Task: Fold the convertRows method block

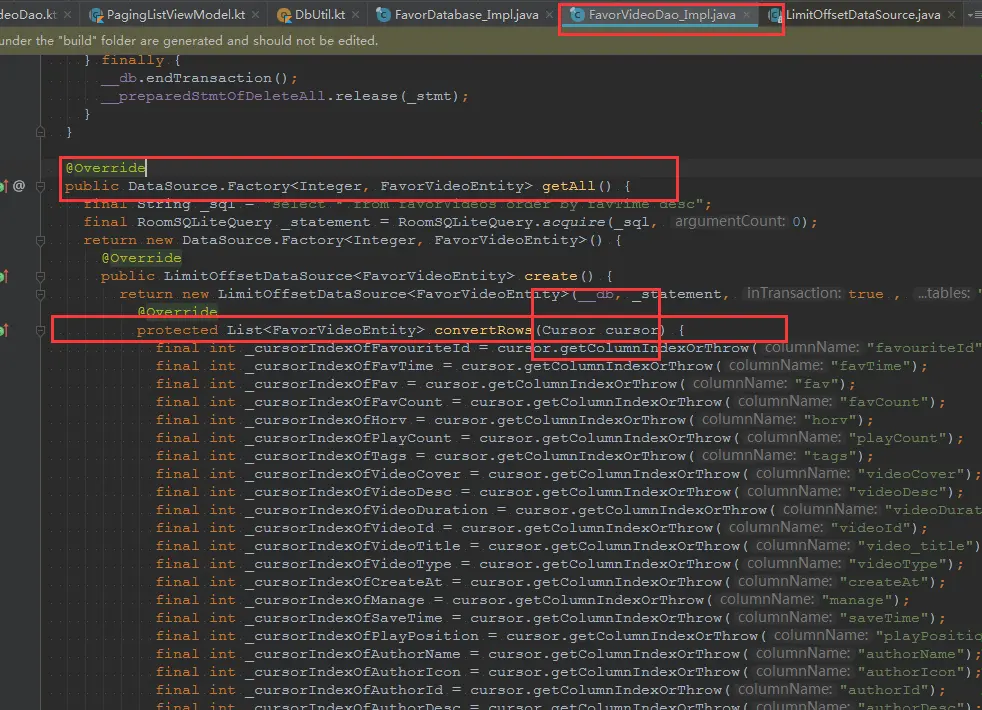Action: coord(41,330)
